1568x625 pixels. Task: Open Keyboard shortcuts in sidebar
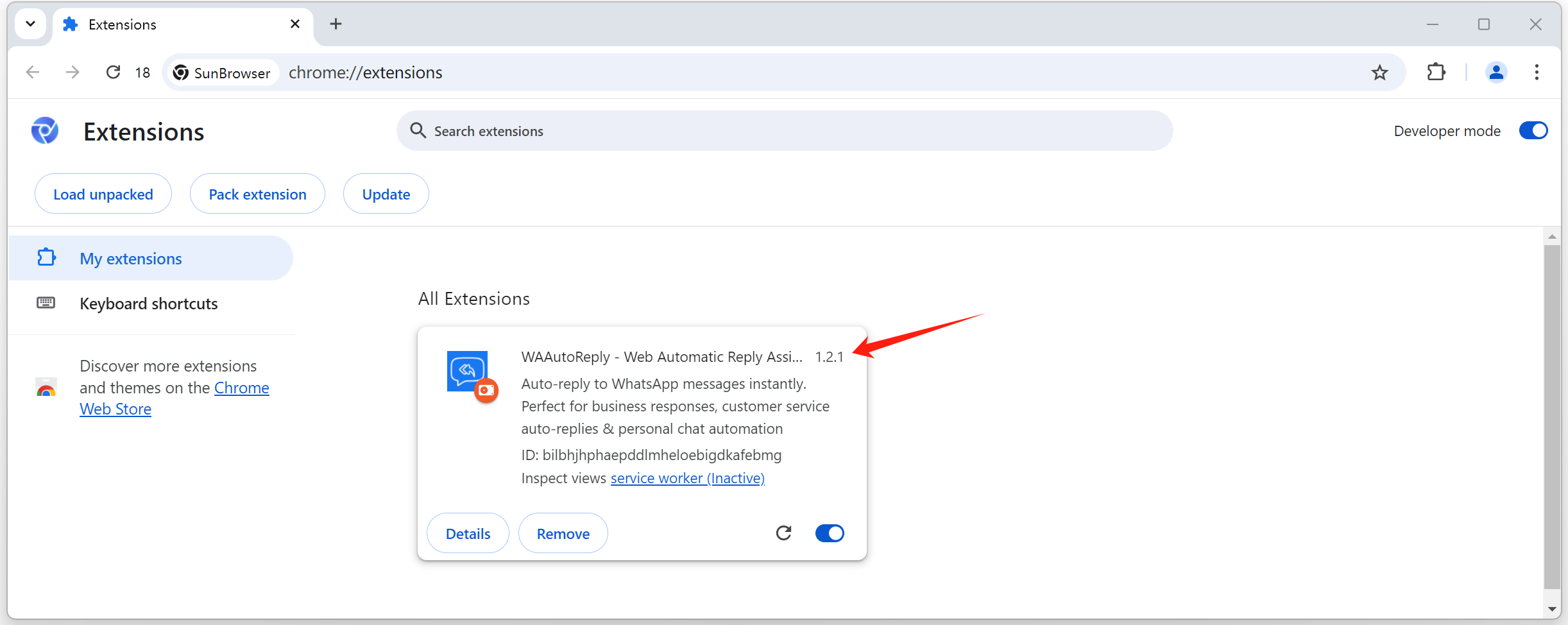(x=148, y=304)
